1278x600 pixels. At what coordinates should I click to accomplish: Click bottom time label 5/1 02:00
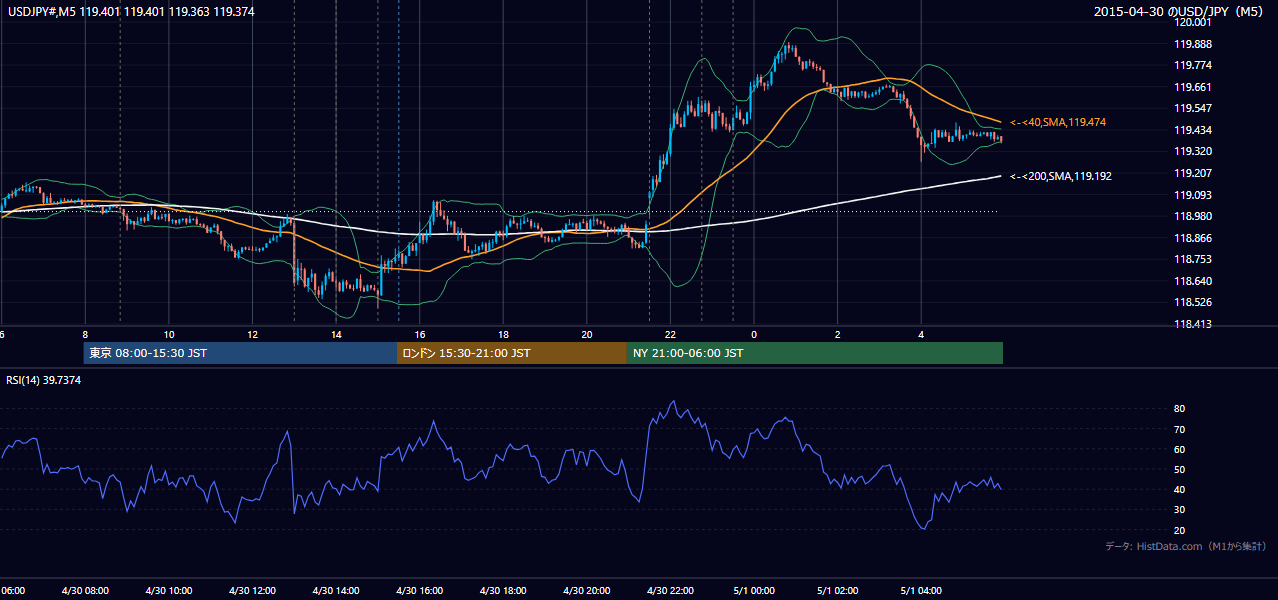(x=838, y=591)
